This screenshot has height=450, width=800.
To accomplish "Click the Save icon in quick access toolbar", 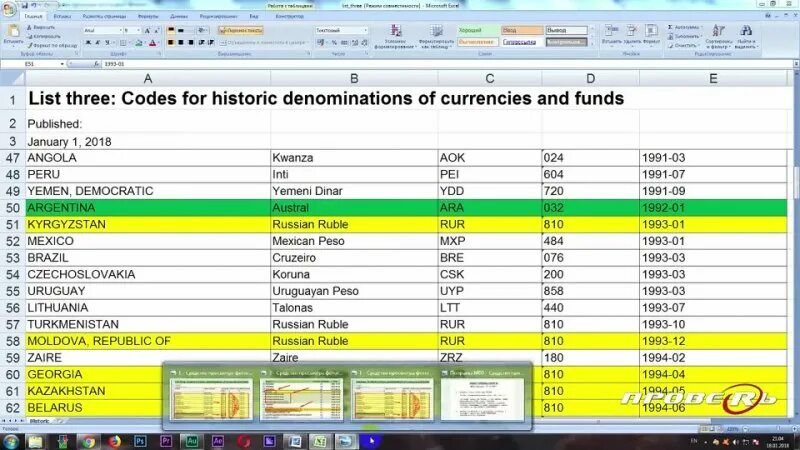I will [25, 6].
